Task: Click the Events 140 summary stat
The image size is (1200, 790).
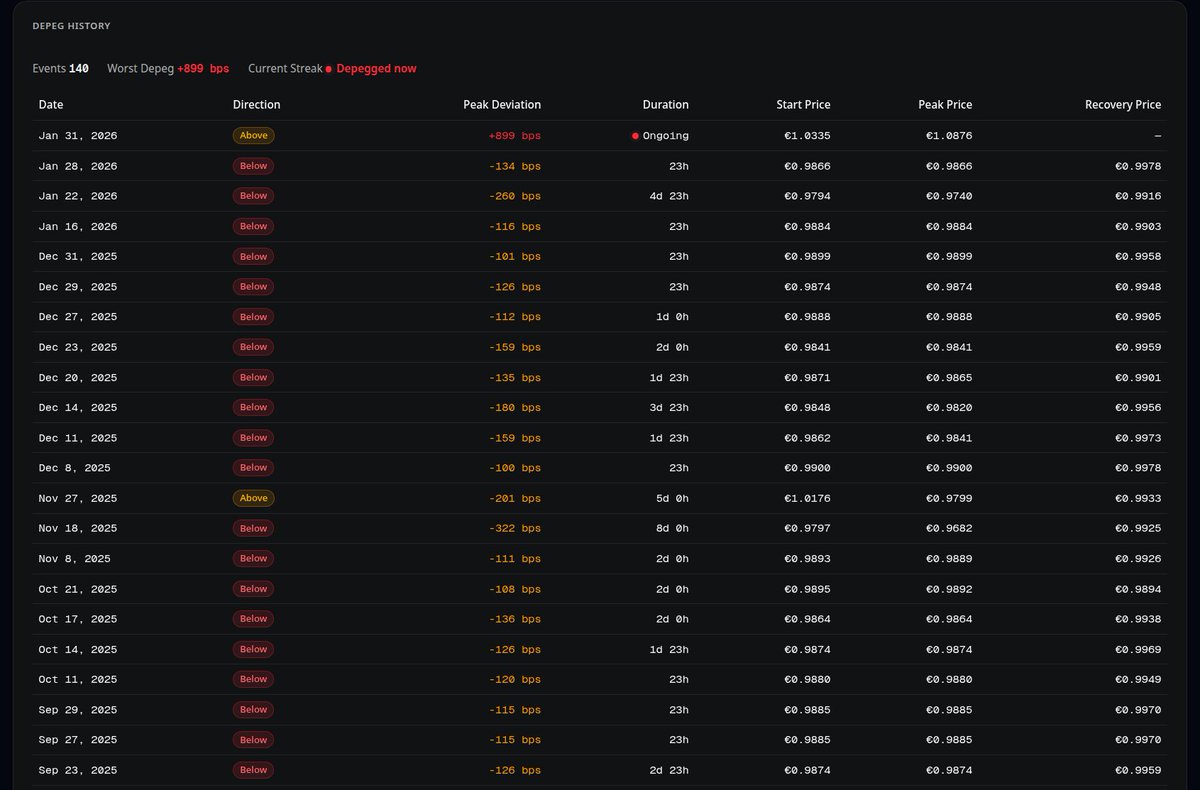Action: [x=60, y=69]
